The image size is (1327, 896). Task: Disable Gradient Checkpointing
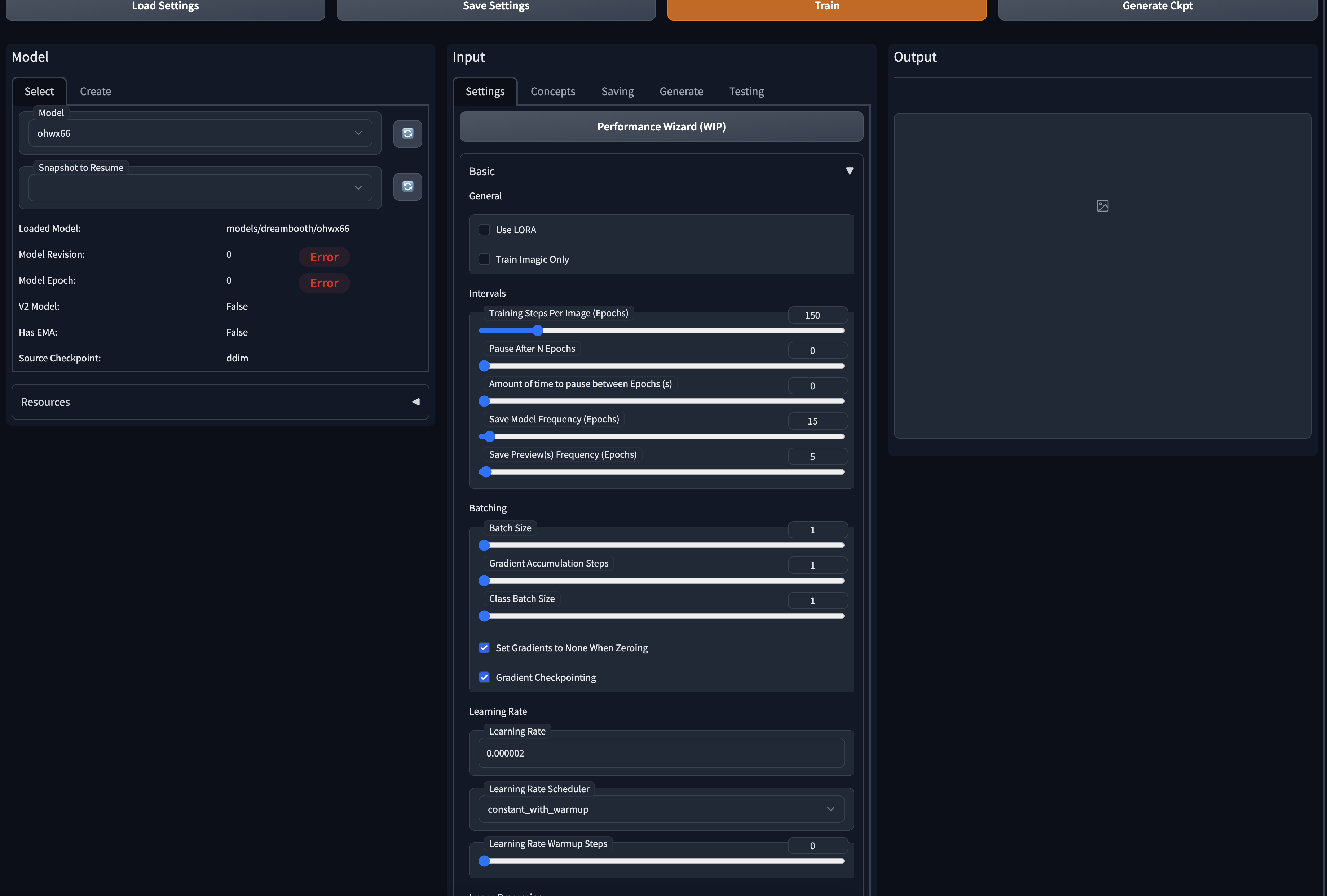(484, 678)
